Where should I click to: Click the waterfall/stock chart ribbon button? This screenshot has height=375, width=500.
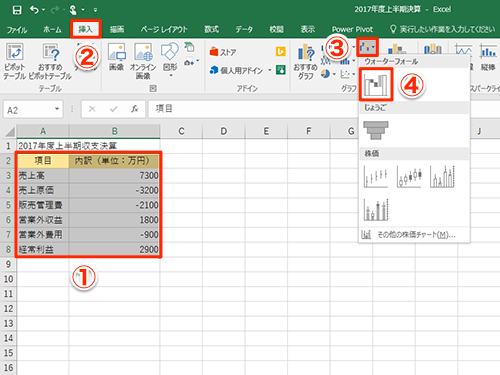tap(368, 47)
